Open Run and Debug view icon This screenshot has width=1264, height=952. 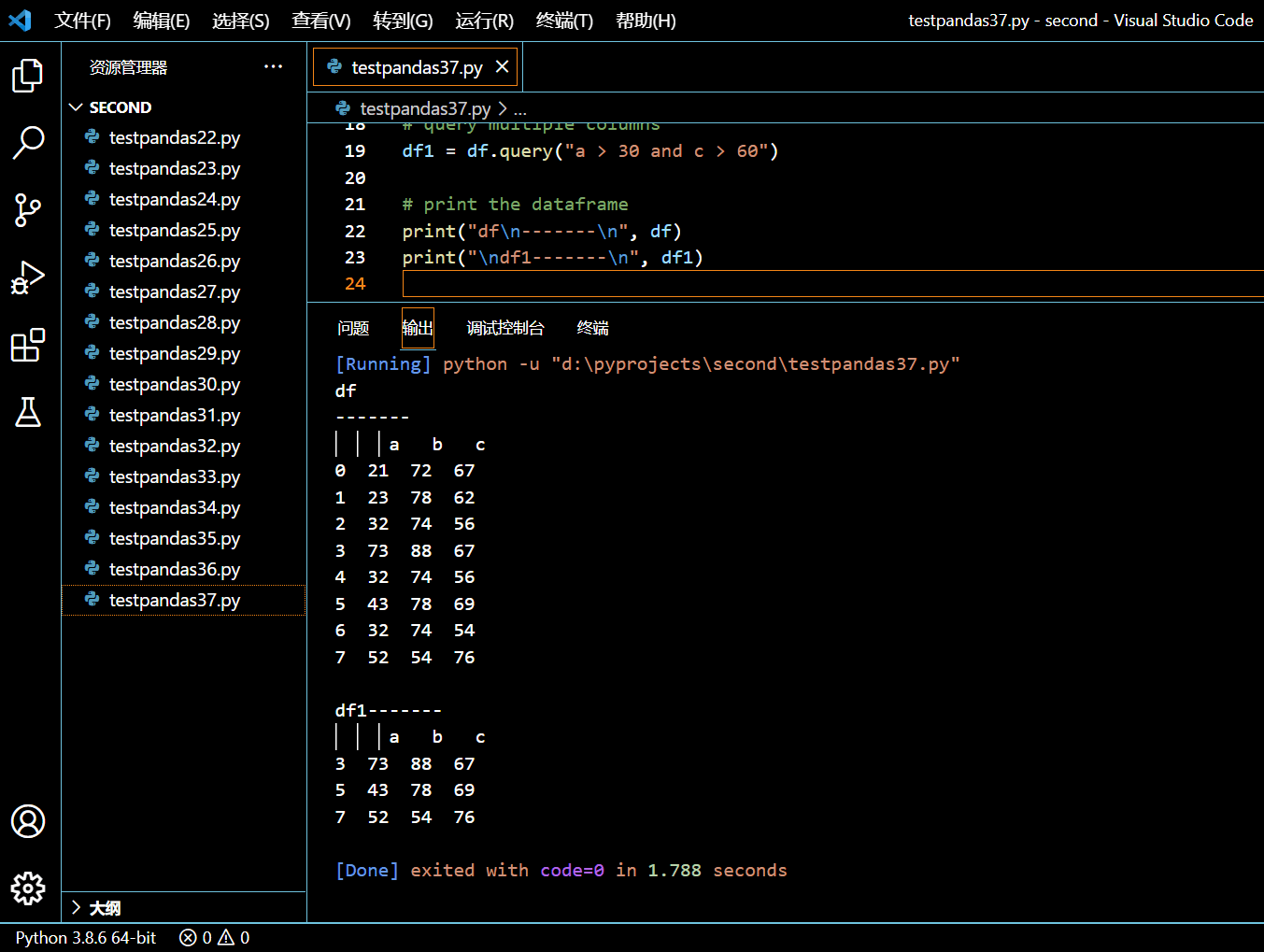coord(28,277)
